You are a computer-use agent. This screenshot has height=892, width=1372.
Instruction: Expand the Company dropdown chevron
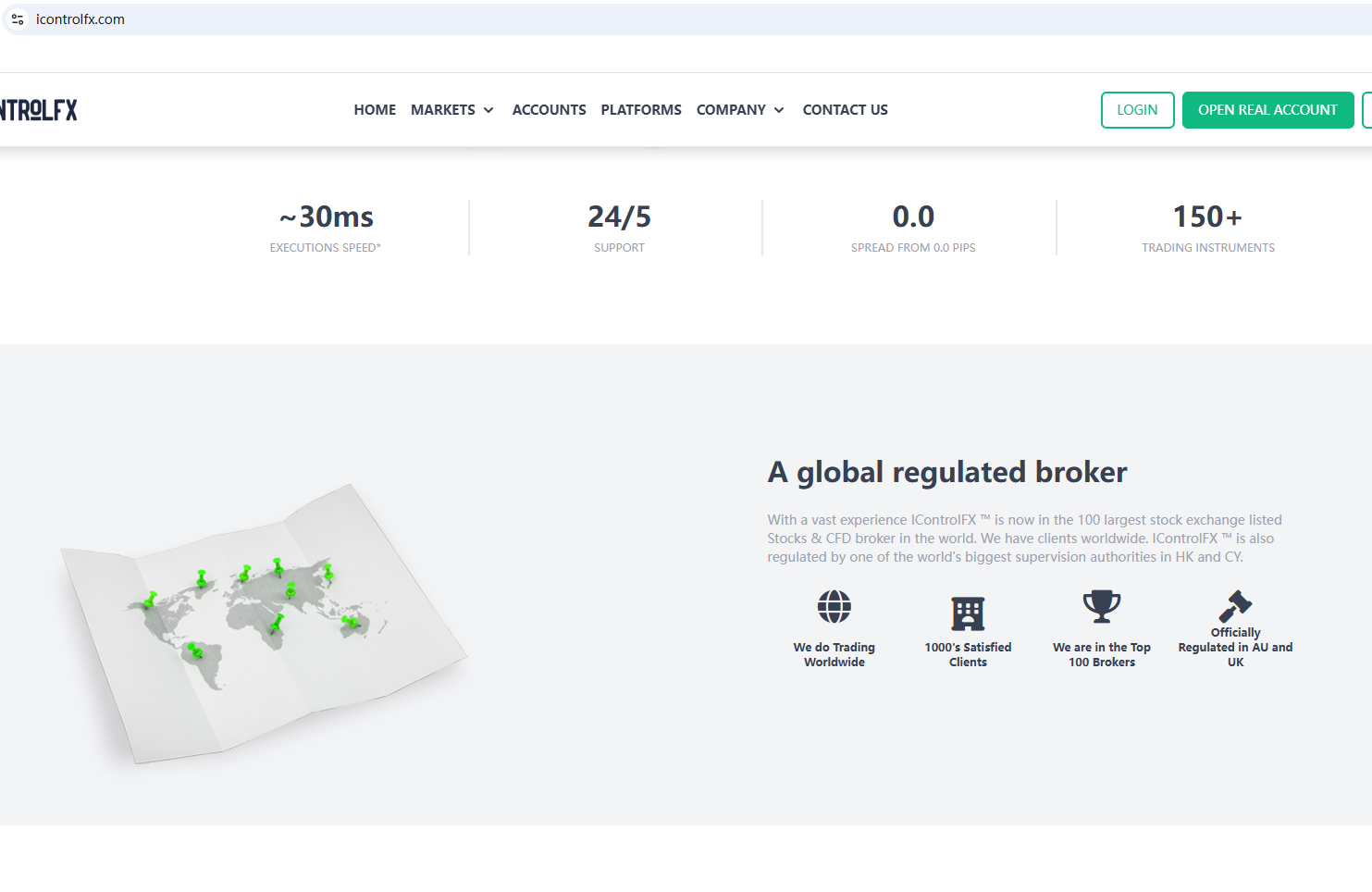click(779, 110)
